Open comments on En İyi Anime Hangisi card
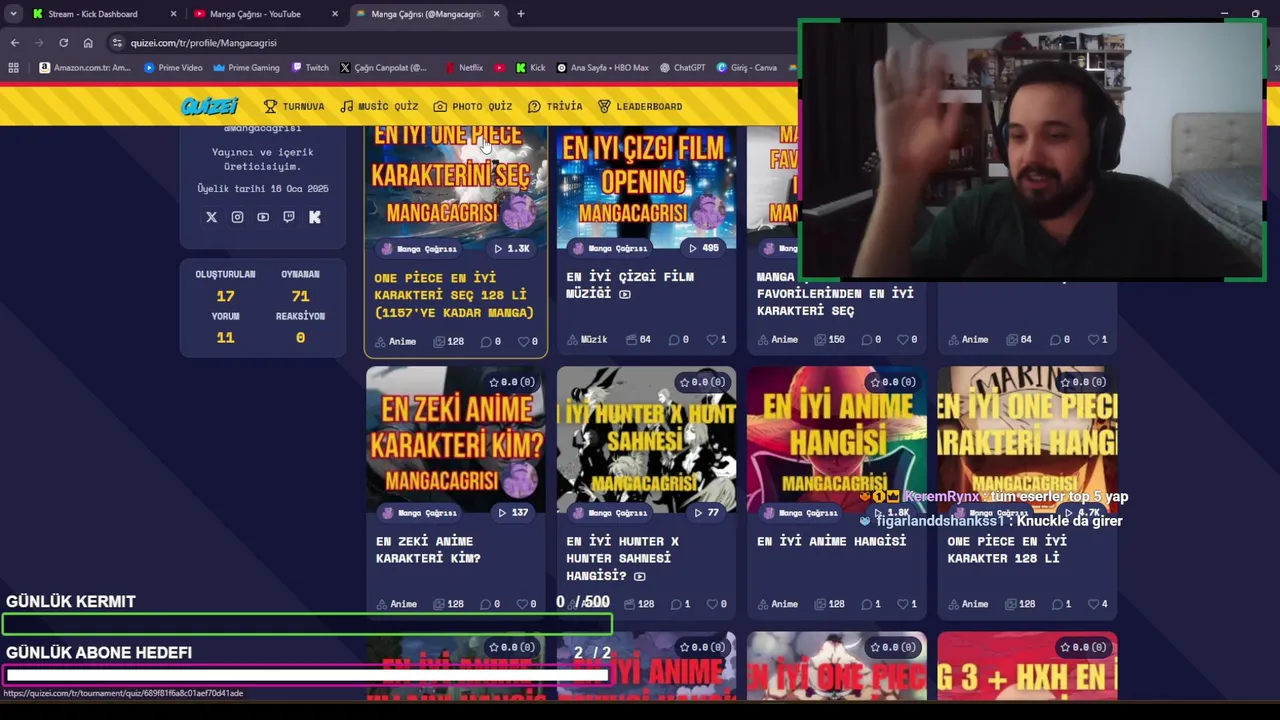This screenshot has height=720, width=1280. click(870, 604)
